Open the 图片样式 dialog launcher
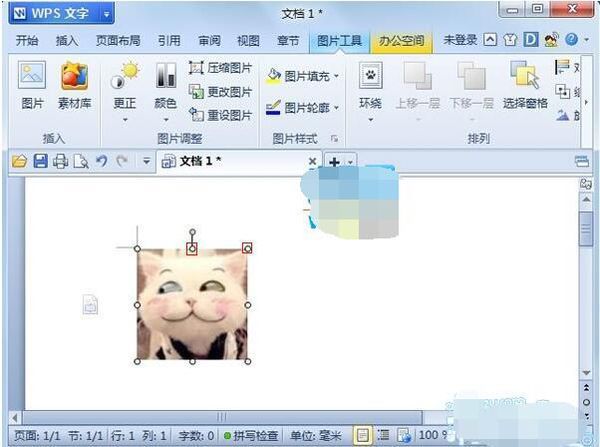 point(334,139)
